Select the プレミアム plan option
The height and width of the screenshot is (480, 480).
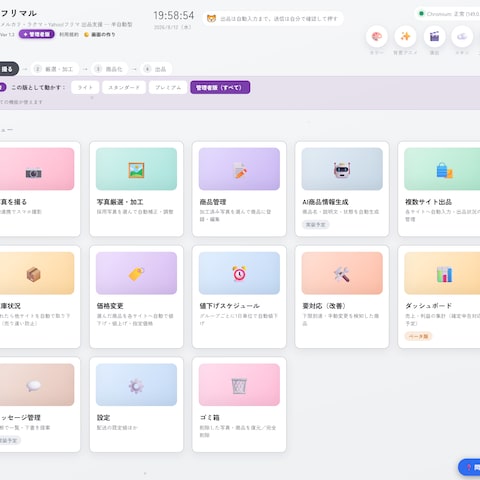click(168, 87)
